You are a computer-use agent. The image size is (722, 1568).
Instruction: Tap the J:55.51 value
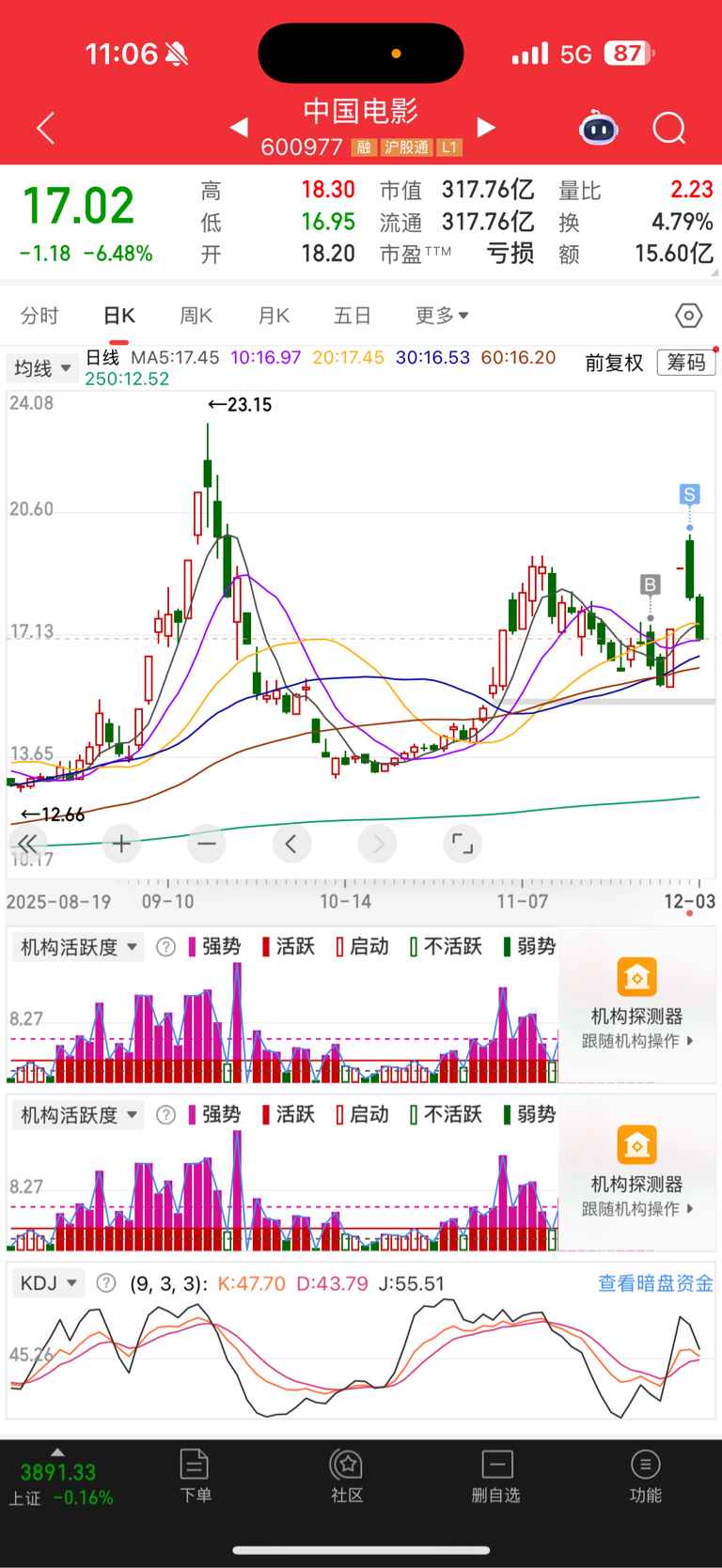pos(411,1283)
